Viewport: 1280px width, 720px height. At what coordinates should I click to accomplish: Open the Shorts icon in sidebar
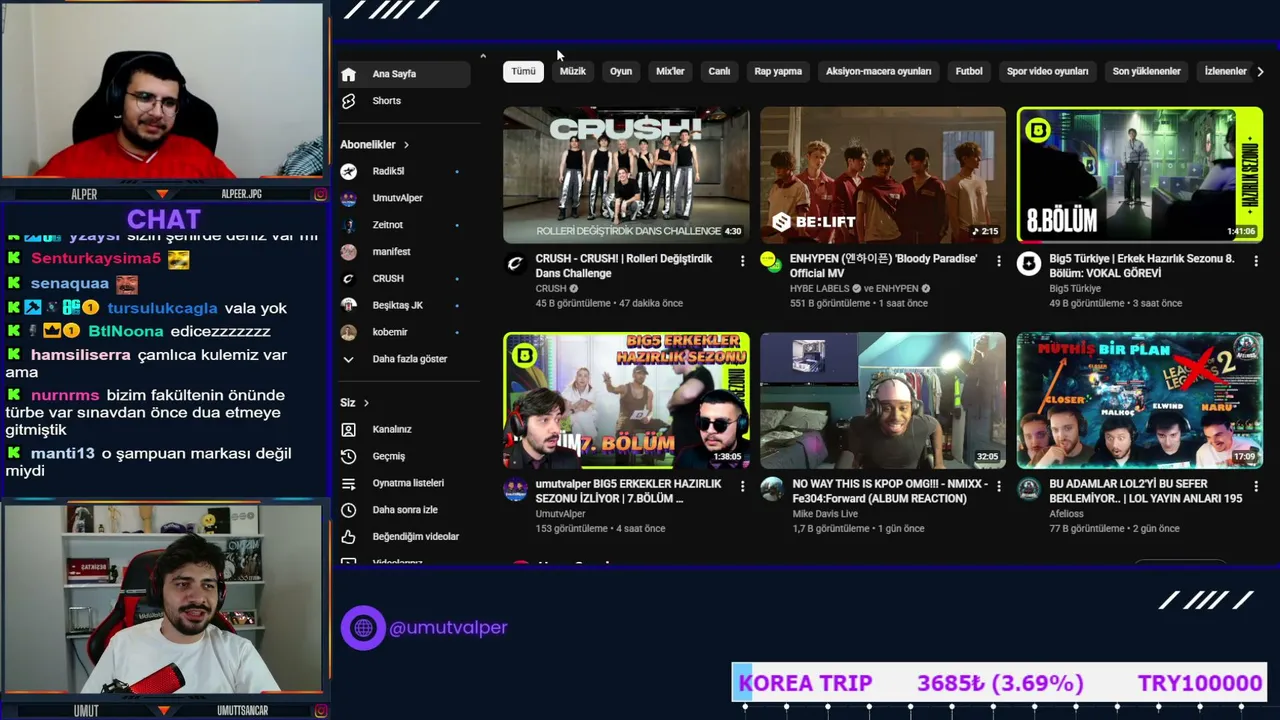pyautogui.click(x=348, y=101)
